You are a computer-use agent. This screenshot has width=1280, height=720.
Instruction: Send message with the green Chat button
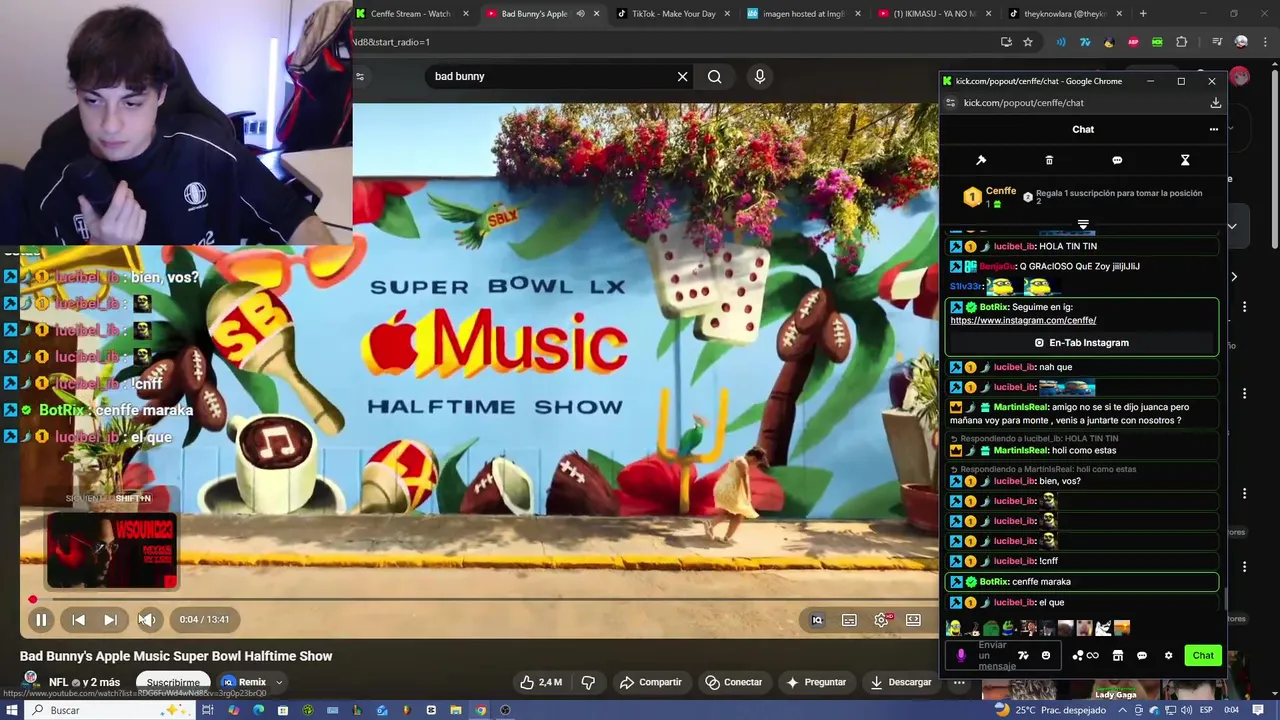tap(1203, 656)
